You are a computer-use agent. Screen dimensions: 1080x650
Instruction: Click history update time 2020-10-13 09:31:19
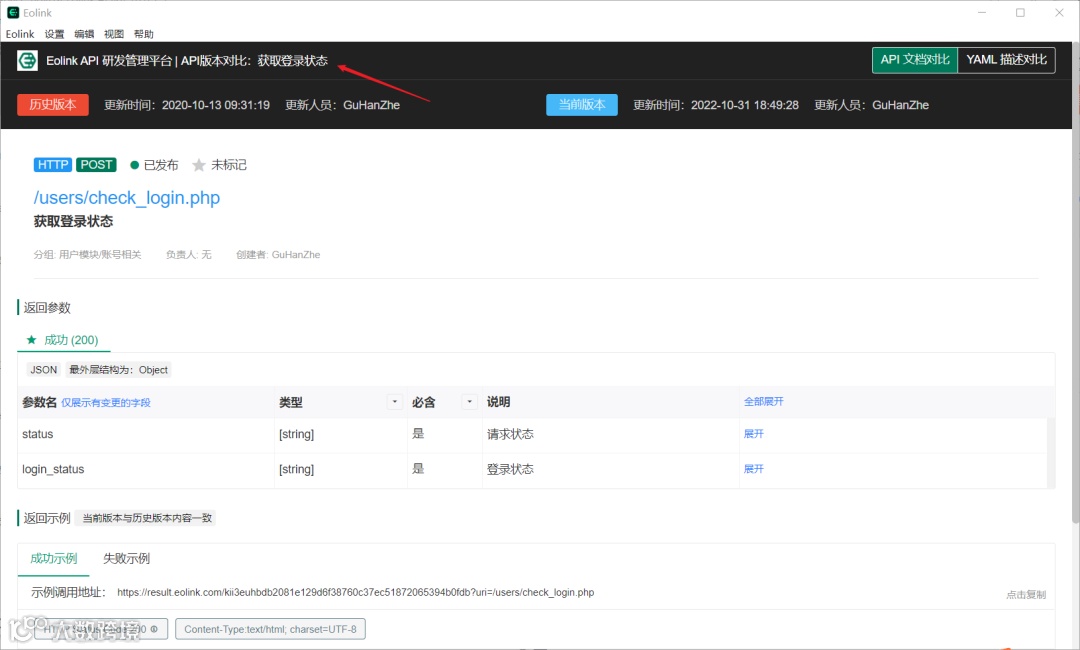tap(216, 105)
